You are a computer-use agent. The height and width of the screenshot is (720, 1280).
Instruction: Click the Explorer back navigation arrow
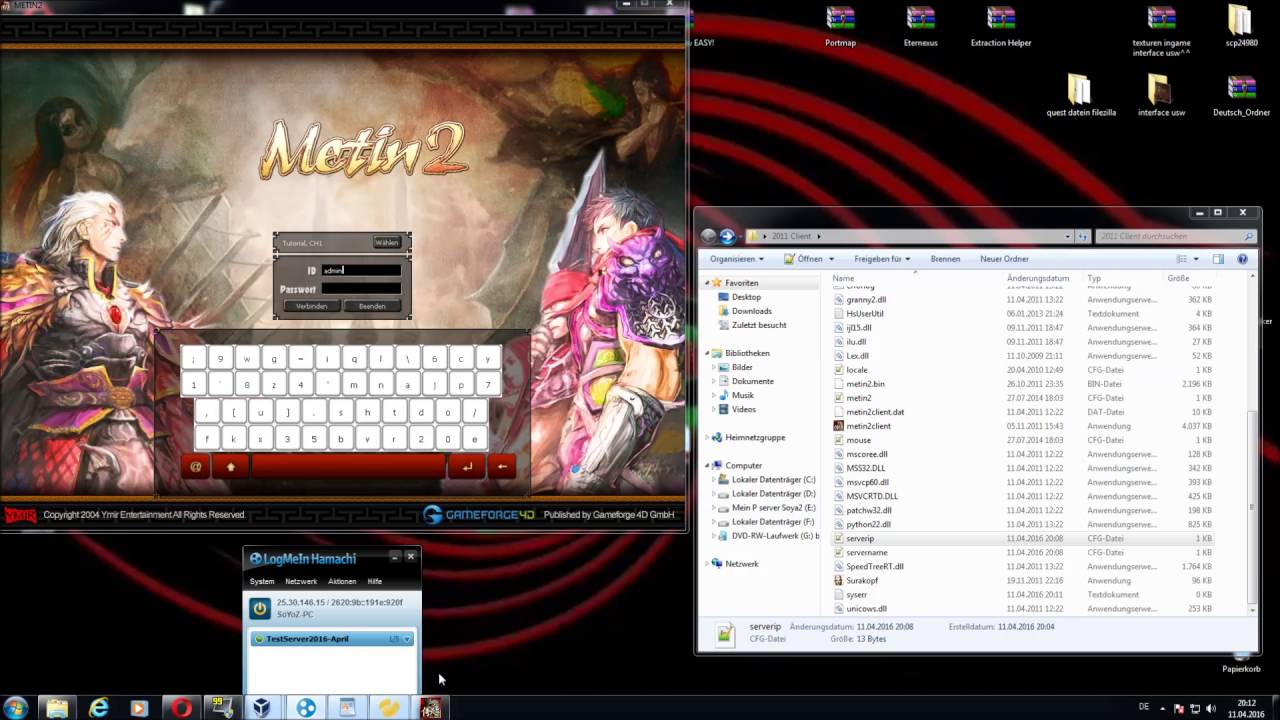click(709, 236)
